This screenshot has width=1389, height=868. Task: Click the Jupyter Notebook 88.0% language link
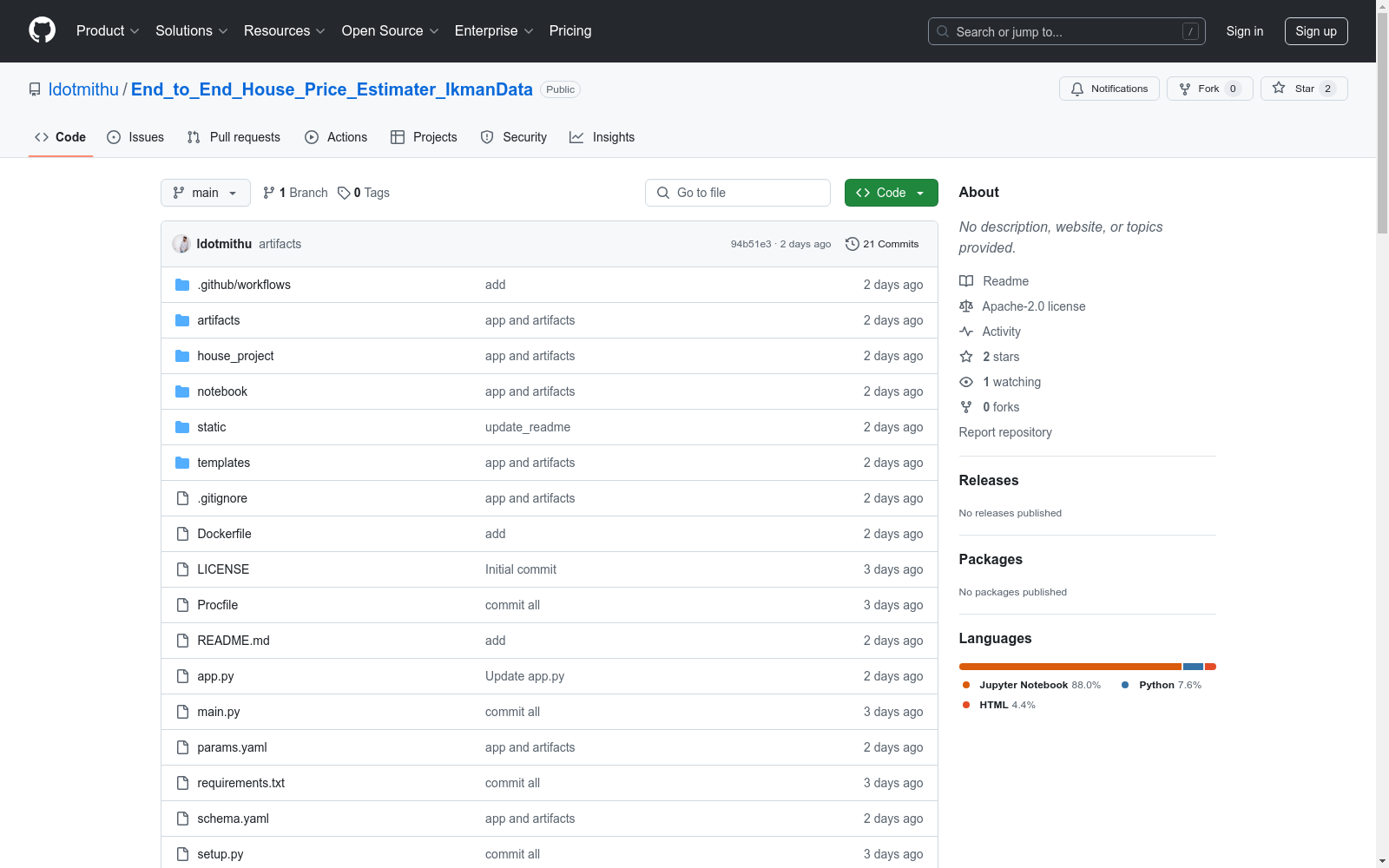[x=1031, y=685]
